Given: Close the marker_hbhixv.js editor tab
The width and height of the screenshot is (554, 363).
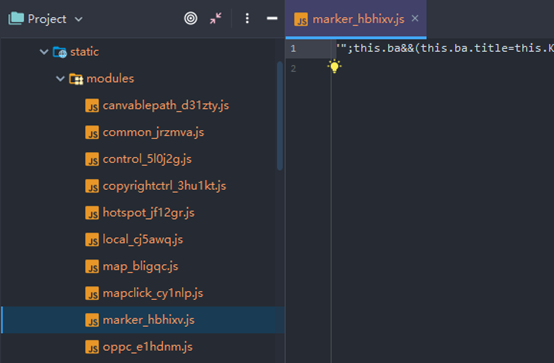Looking at the screenshot, I should pyautogui.click(x=415, y=18).
